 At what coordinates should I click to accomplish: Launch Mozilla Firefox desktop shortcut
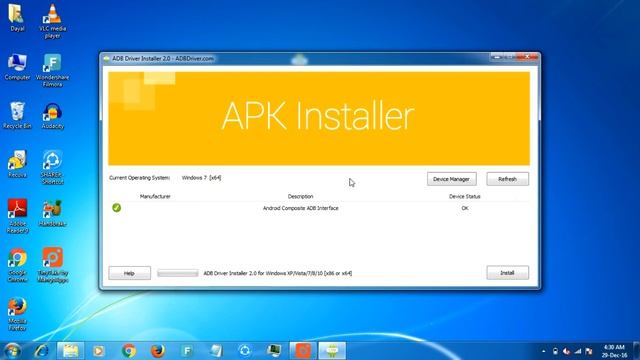point(17,314)
